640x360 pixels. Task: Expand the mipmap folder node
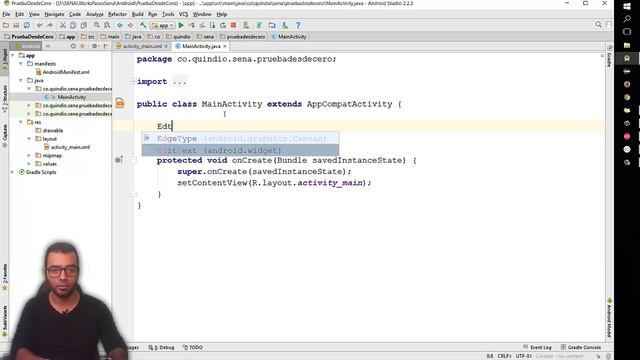[29, 156]
